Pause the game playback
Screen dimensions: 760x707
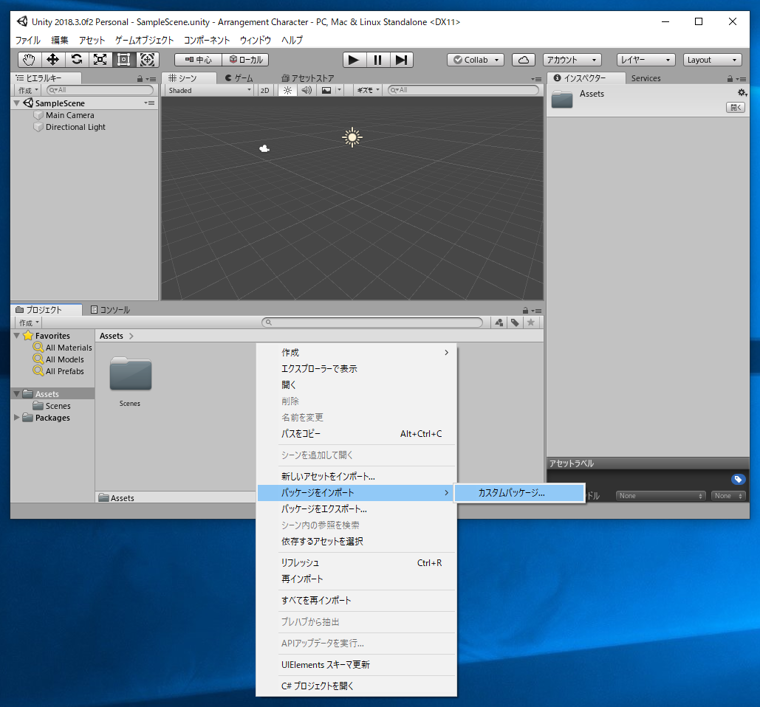pyautogui.click(x=378, y=60)
